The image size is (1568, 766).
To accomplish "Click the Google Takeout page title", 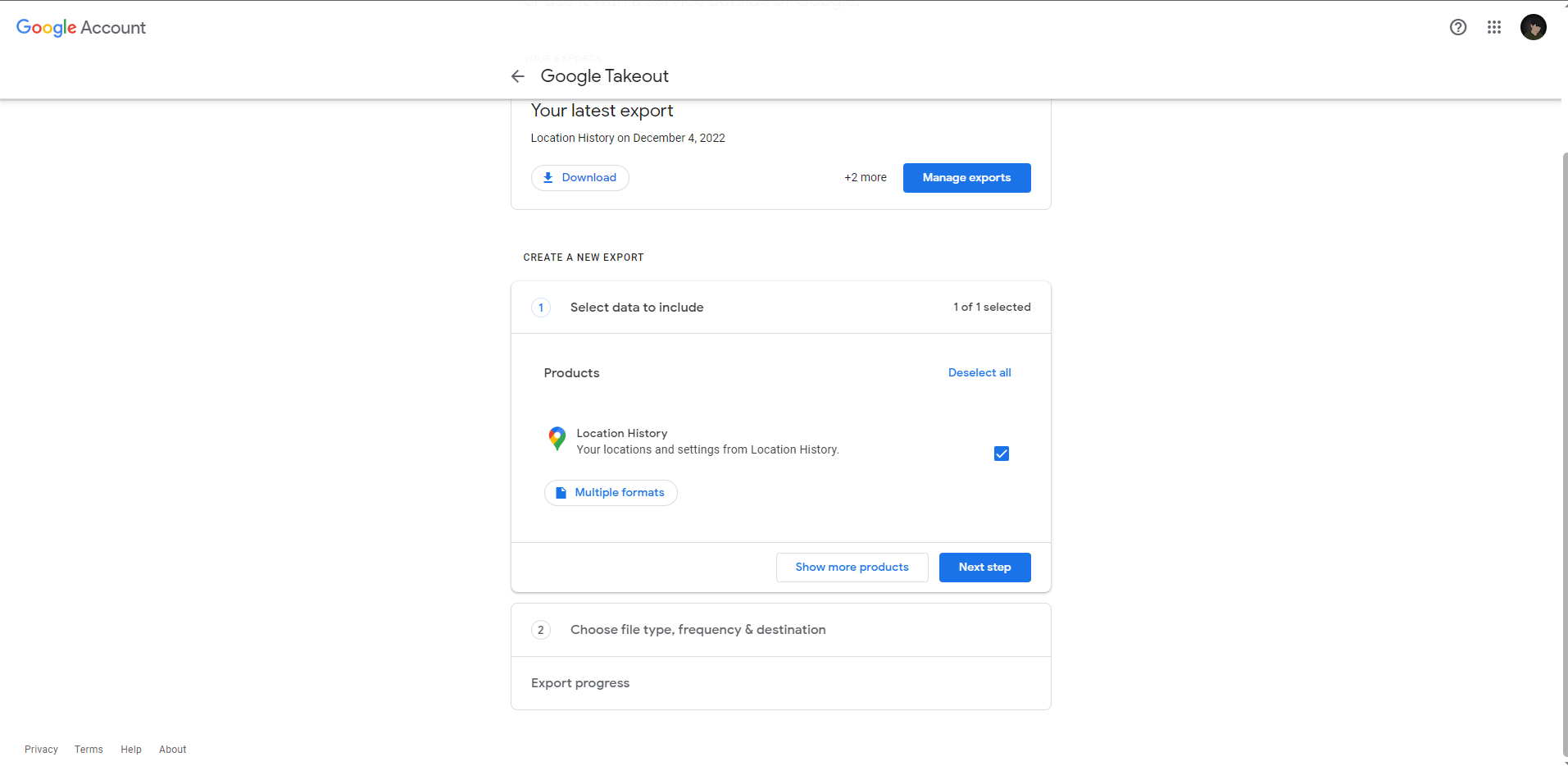I will pos(605,76).
